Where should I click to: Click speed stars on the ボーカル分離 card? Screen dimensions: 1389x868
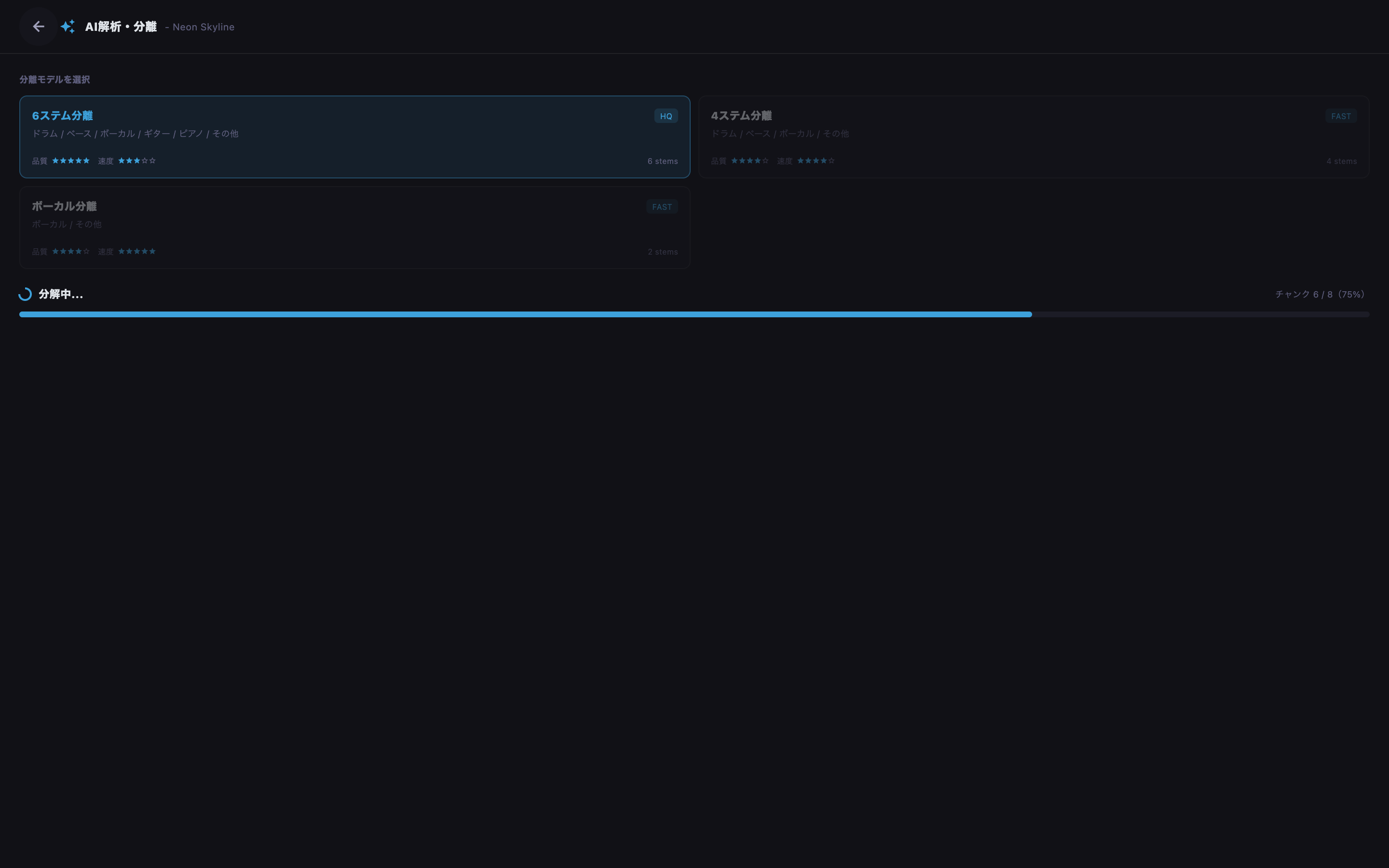[x=136, y=251]
